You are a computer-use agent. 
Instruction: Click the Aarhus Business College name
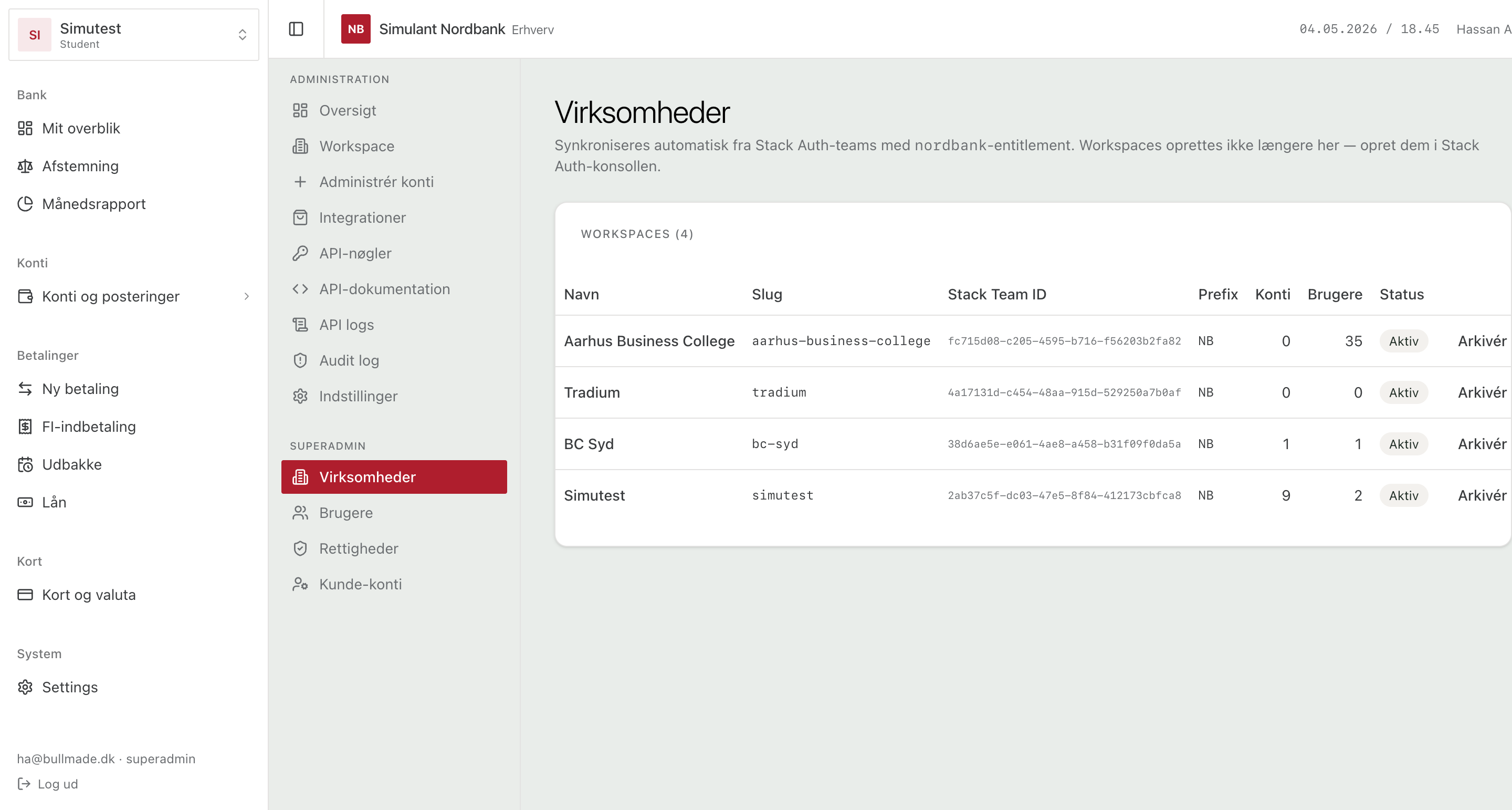[x=649, y=341]
